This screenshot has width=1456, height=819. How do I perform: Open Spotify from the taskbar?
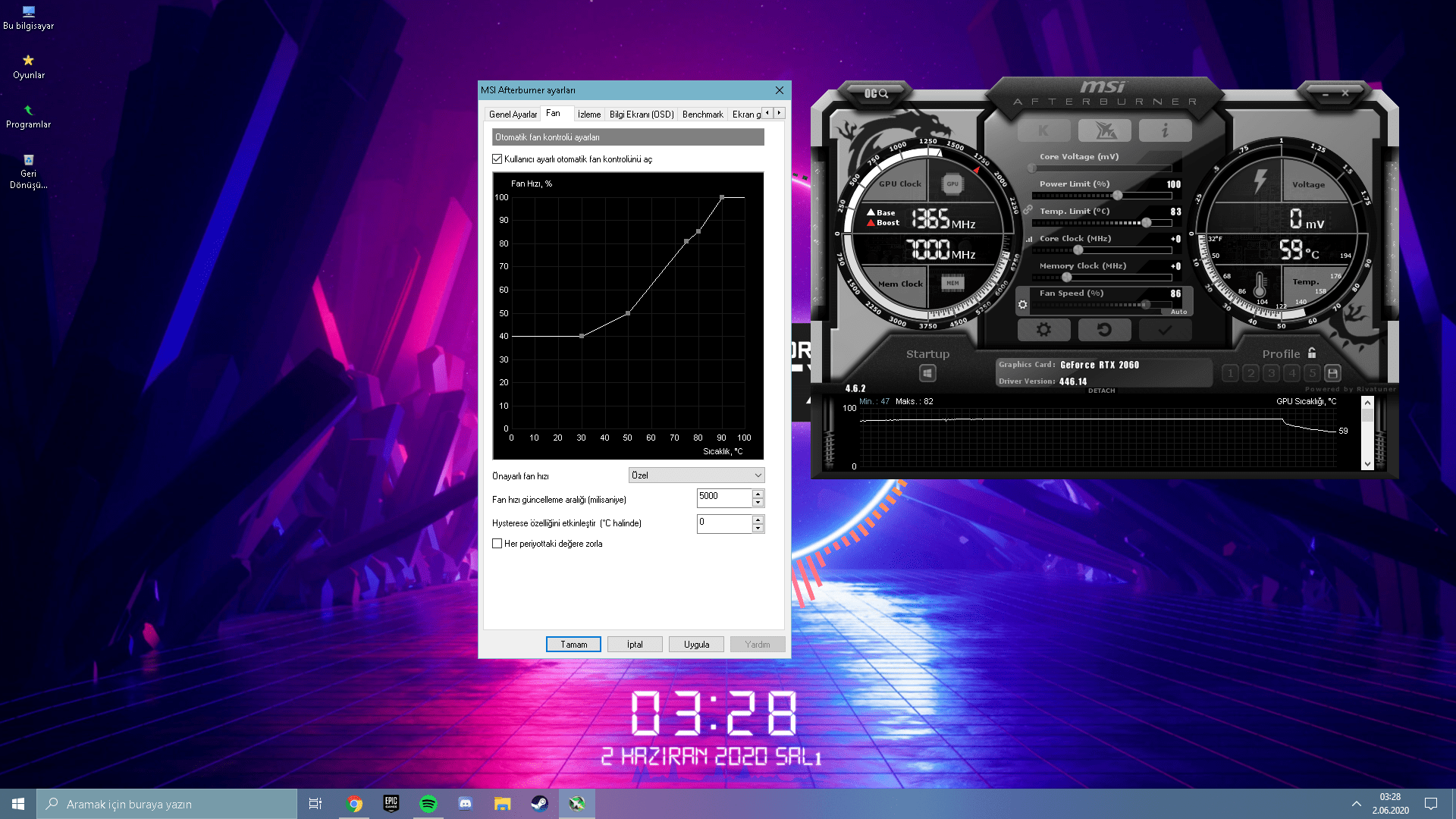click(428, 804)
